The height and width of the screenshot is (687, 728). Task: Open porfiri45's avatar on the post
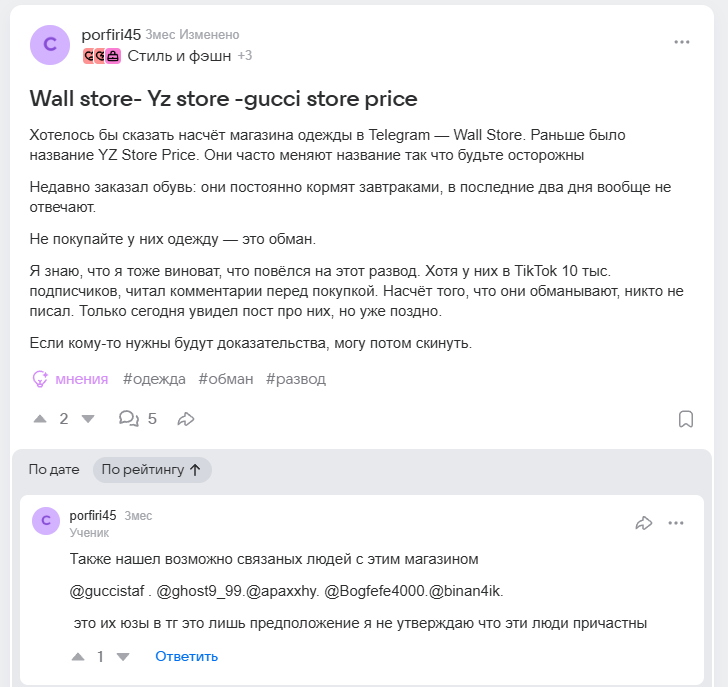pyautogui.click(x=50, y=45)
